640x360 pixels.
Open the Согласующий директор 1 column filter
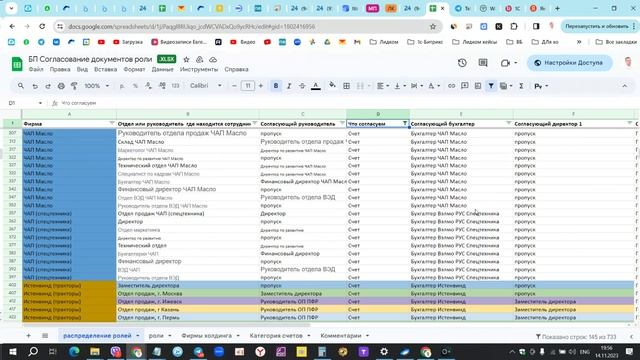pyautogui.click(x=629, y=123)
